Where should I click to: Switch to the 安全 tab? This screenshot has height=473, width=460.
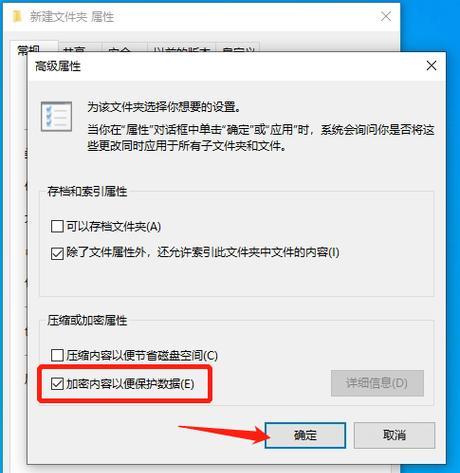119,50
